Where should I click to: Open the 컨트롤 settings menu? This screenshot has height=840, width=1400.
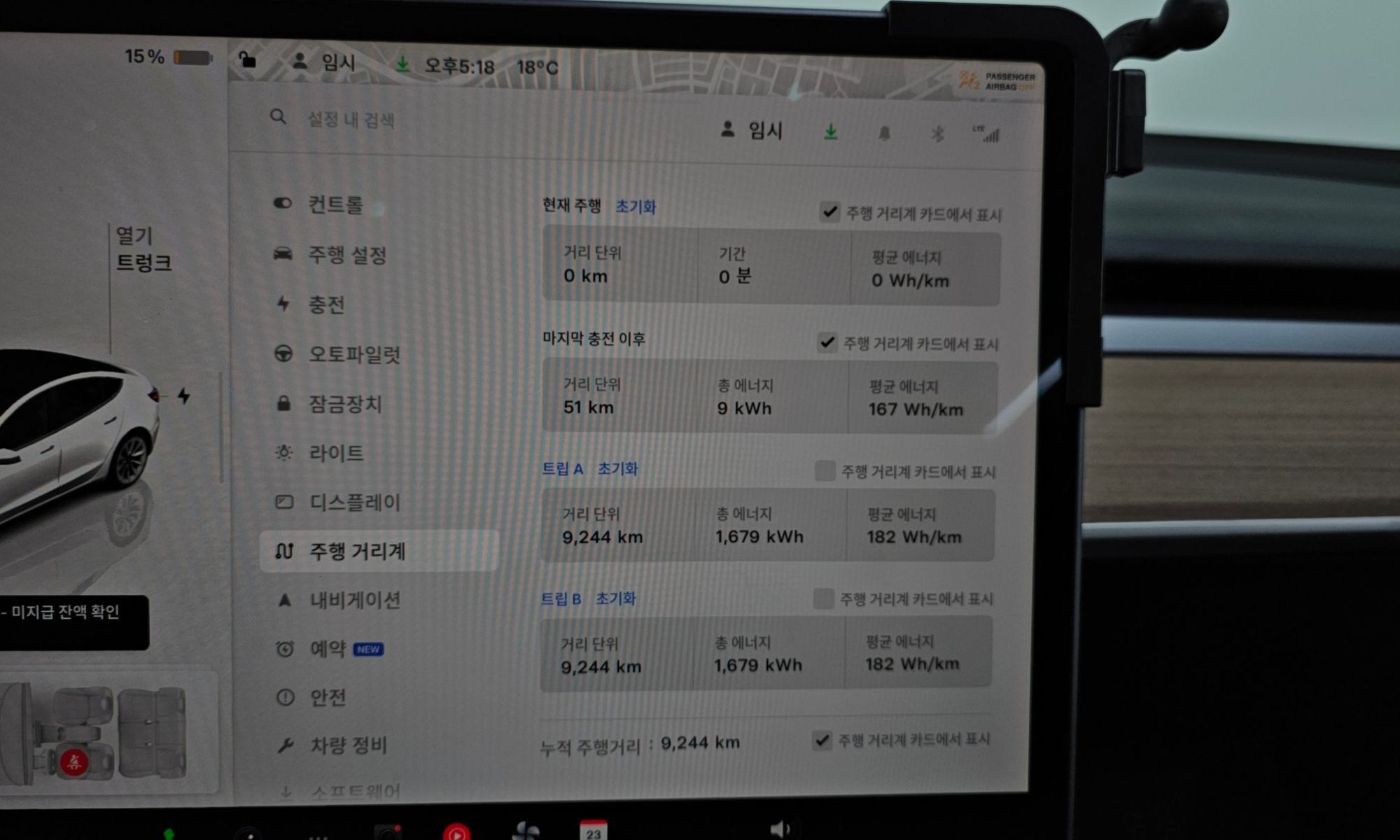click(335, 204)
